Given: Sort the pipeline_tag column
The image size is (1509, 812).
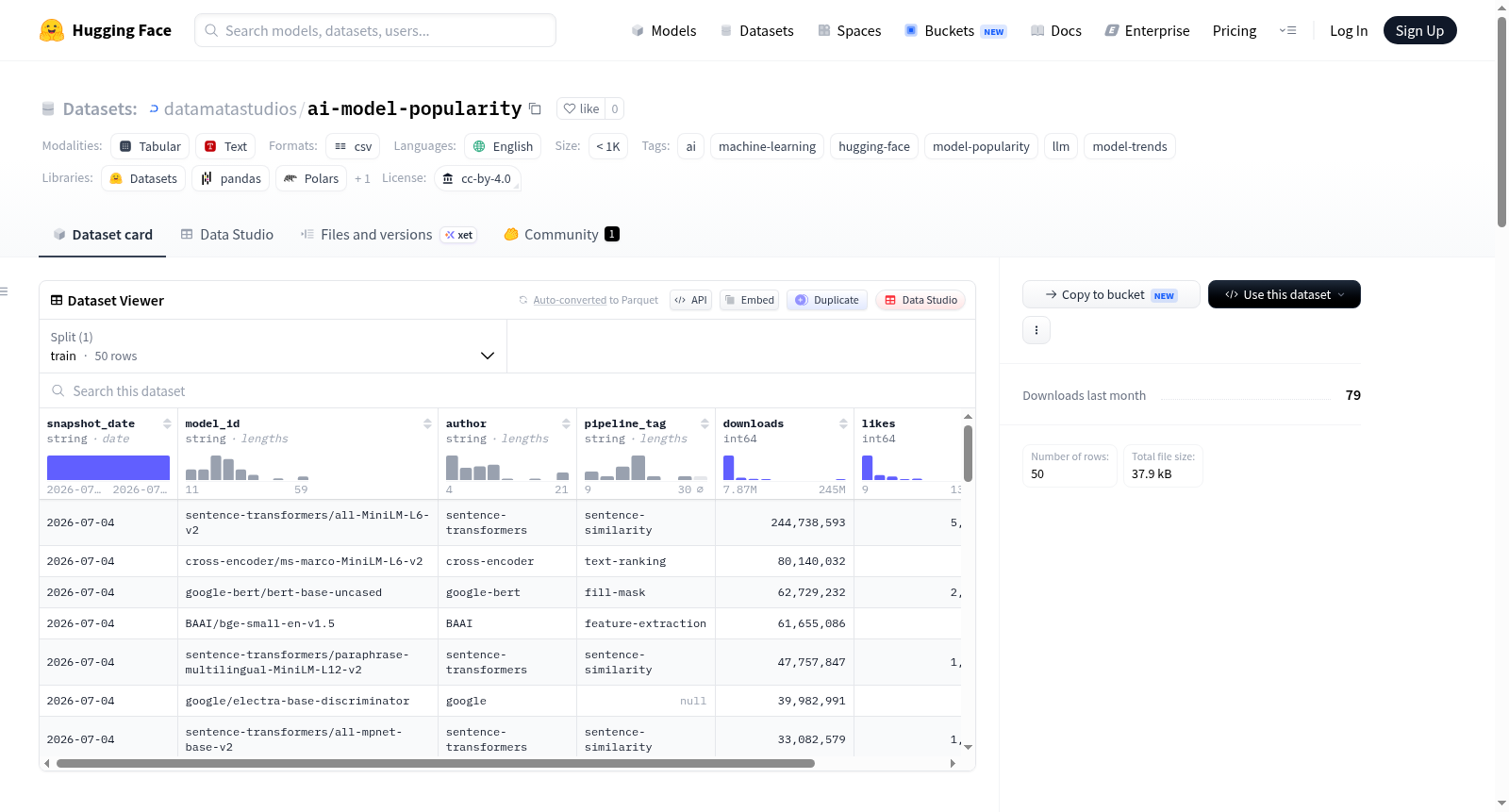Looking at the screenshot, I should [705, 423].
